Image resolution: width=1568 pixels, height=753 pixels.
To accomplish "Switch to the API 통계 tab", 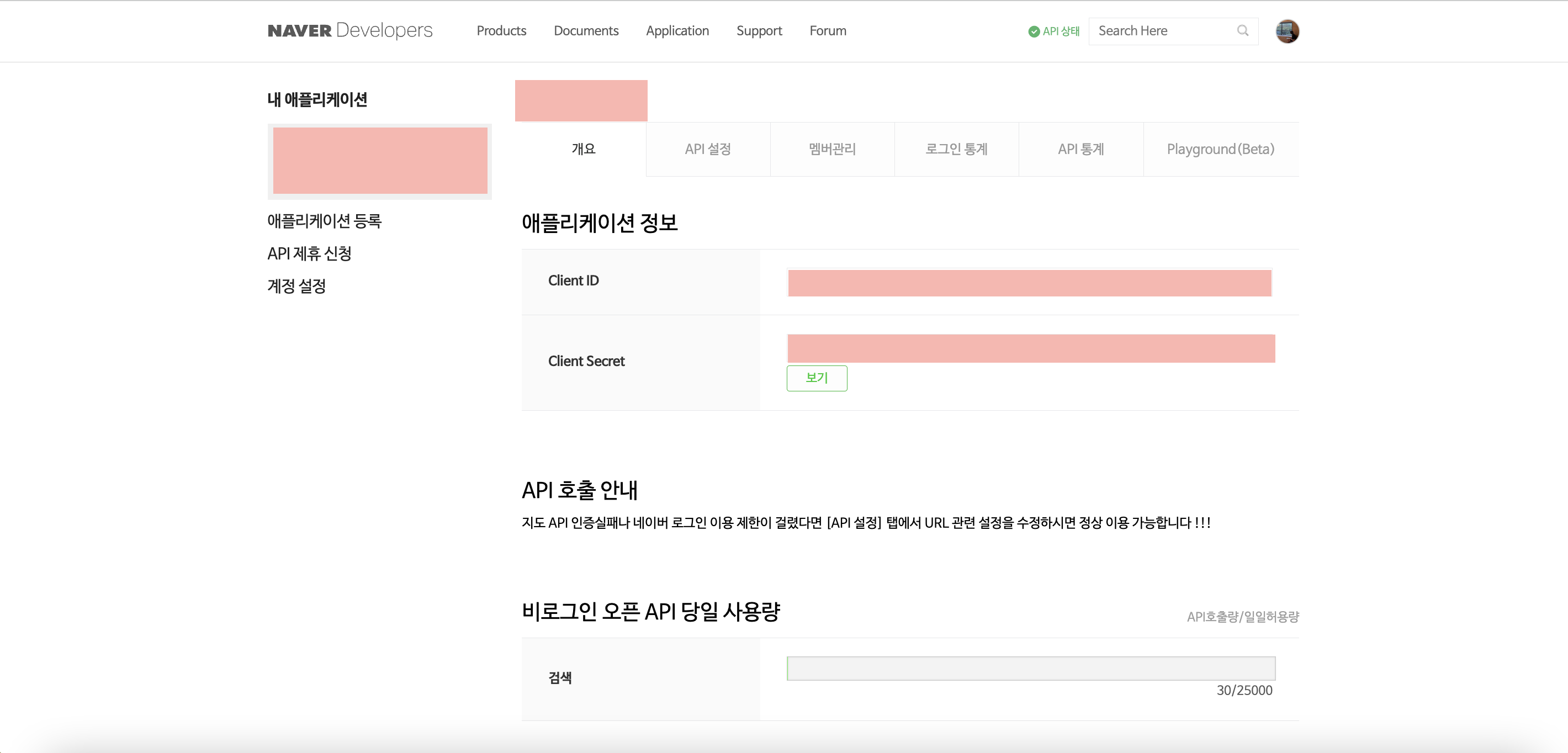I will coord(1080,149).
